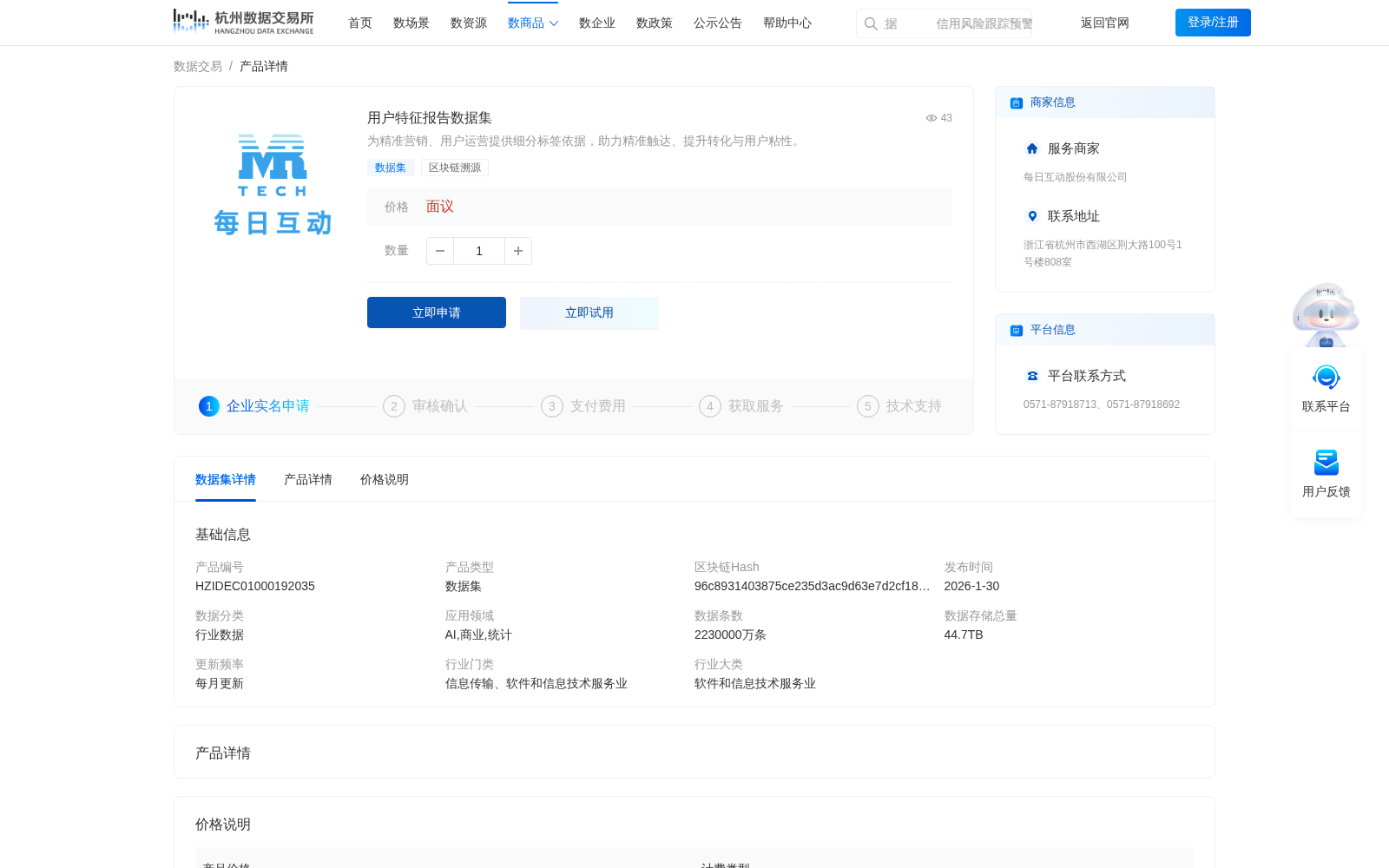Click 每日互动股份有限公司 merchant name
The height and width of the screenshot is (868, 1389).
(1075, 177)
